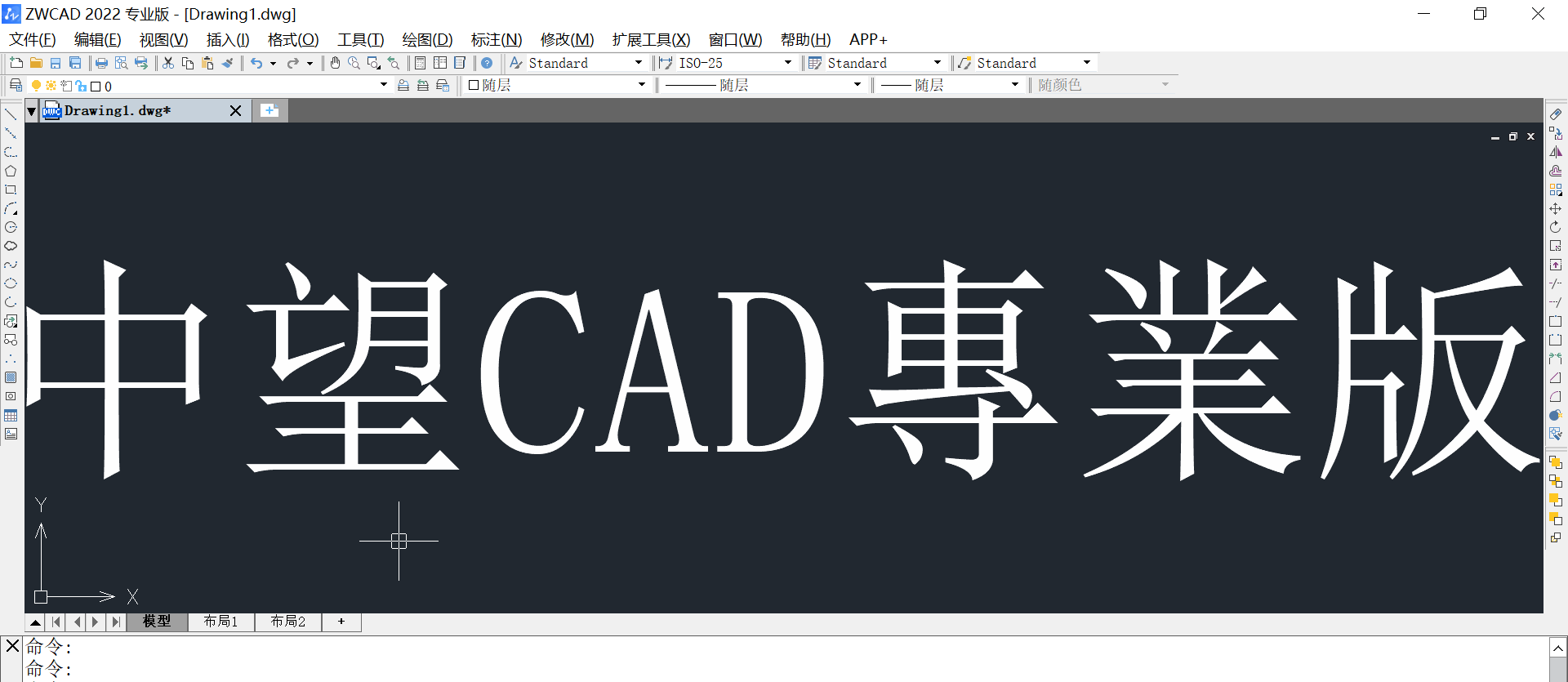Click the Rotate tool icon
Image resolution: width=1568 pixels, height=682 pixels.
[x=1556, y=227]
